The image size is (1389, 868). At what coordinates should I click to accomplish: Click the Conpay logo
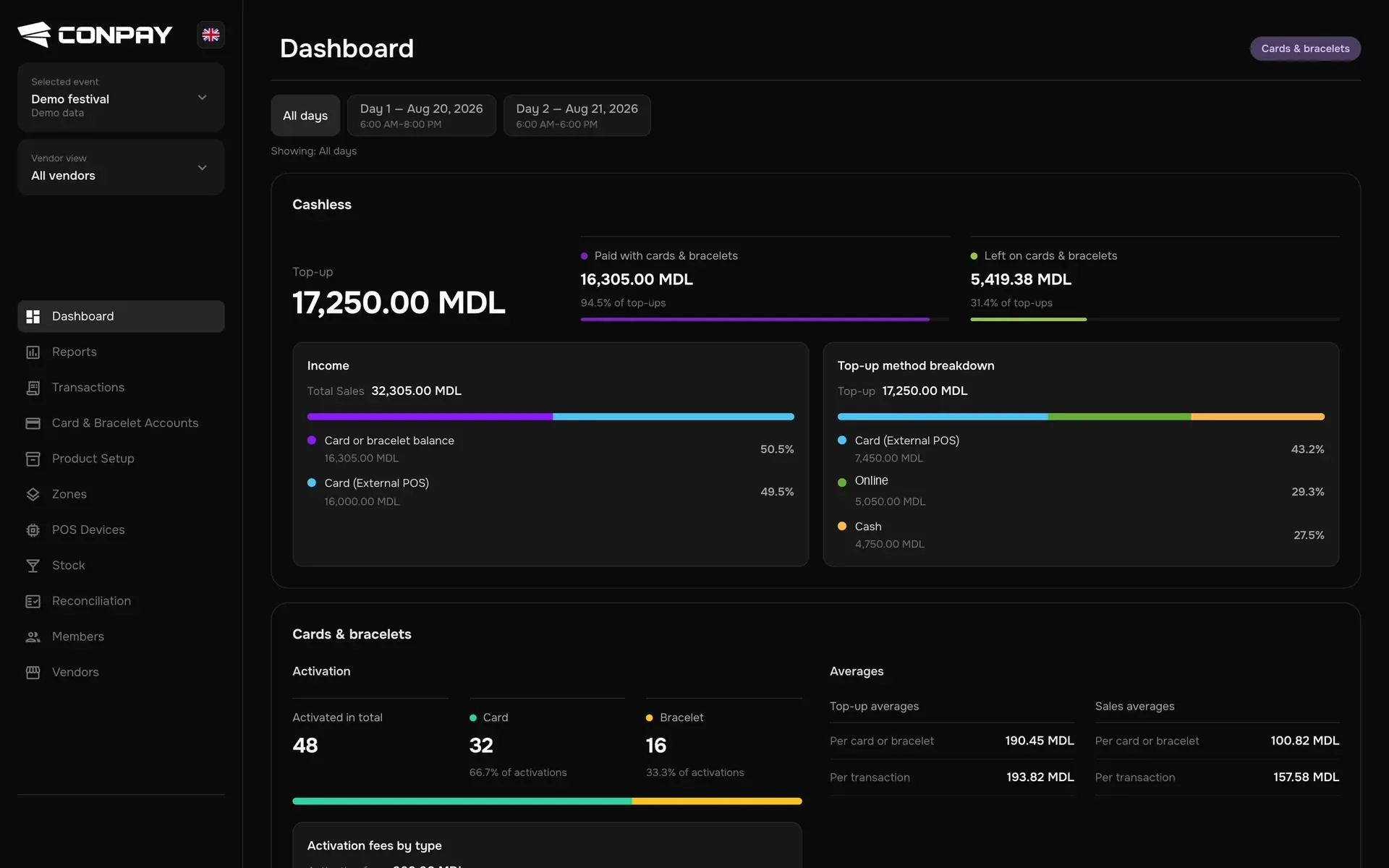pyautogui.click(x=95, y=34)
